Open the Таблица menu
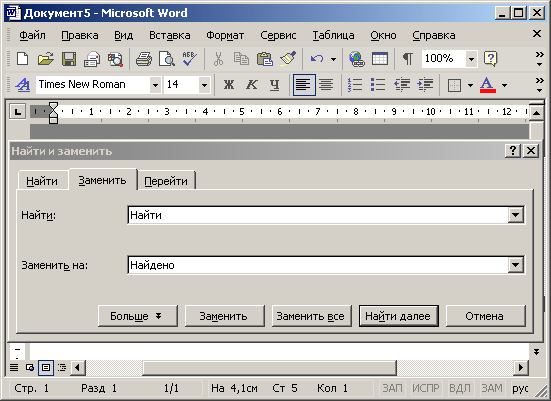 (333, 35)
